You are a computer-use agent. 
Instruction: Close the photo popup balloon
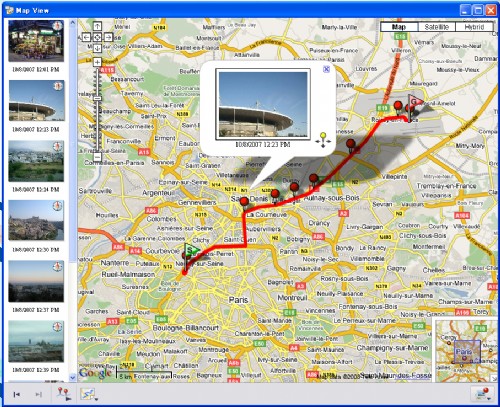326,69
